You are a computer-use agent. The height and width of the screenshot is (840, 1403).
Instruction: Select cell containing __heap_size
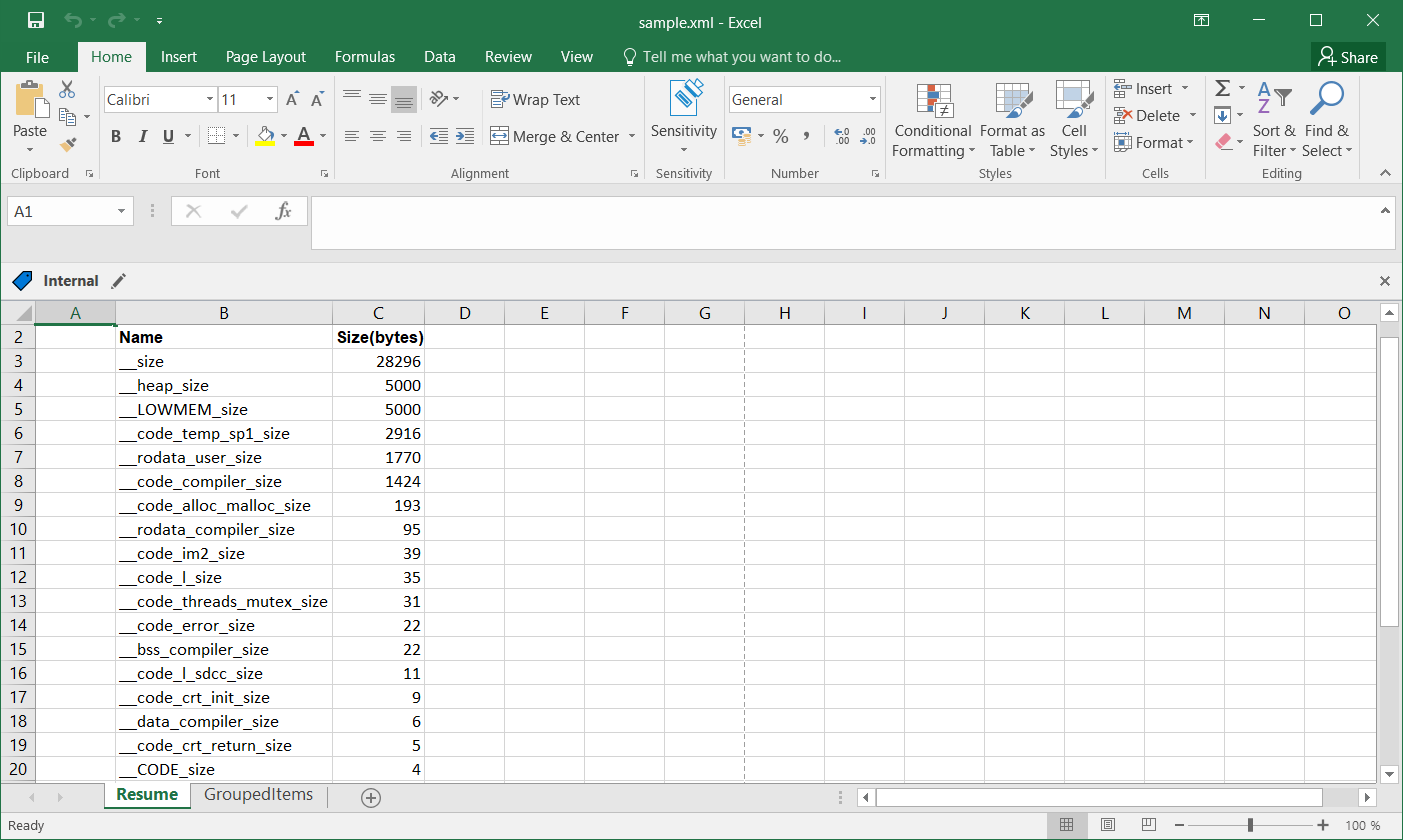[224, 385]
